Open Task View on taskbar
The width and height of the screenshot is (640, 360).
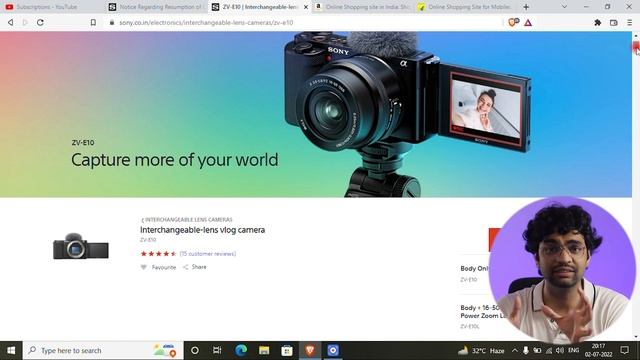pos(217,350)
